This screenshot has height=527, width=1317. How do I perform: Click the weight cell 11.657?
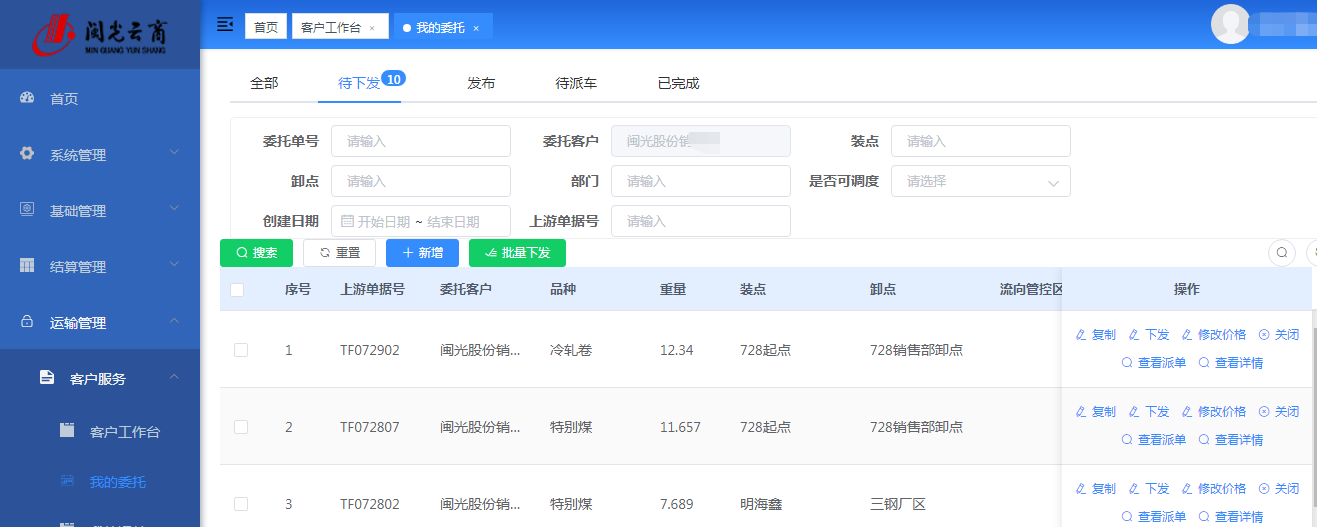680,427
